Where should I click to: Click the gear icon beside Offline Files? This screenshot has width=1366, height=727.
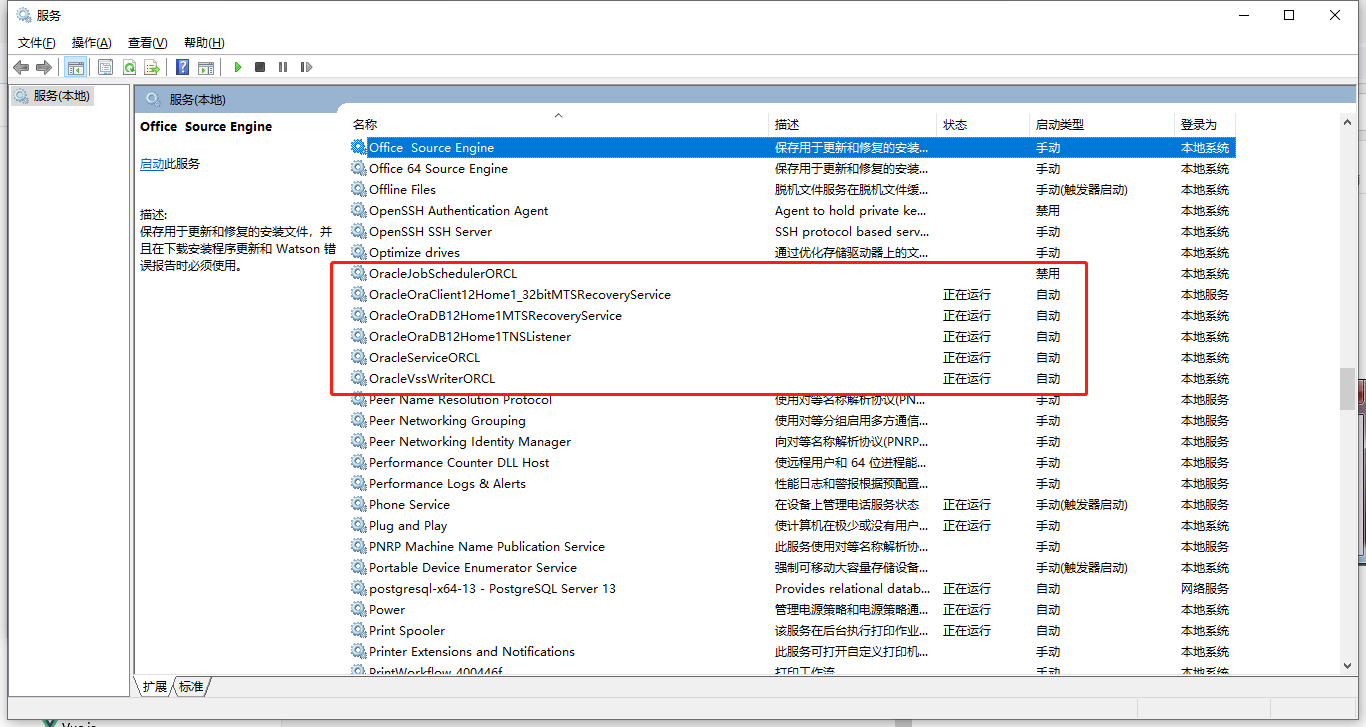[x=359, y=189]
